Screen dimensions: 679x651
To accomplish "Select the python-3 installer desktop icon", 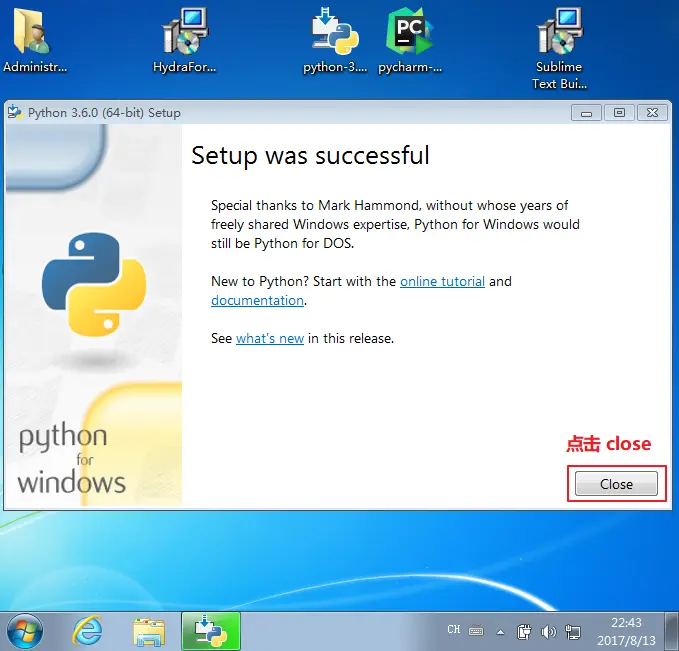I will pos(335,41).
